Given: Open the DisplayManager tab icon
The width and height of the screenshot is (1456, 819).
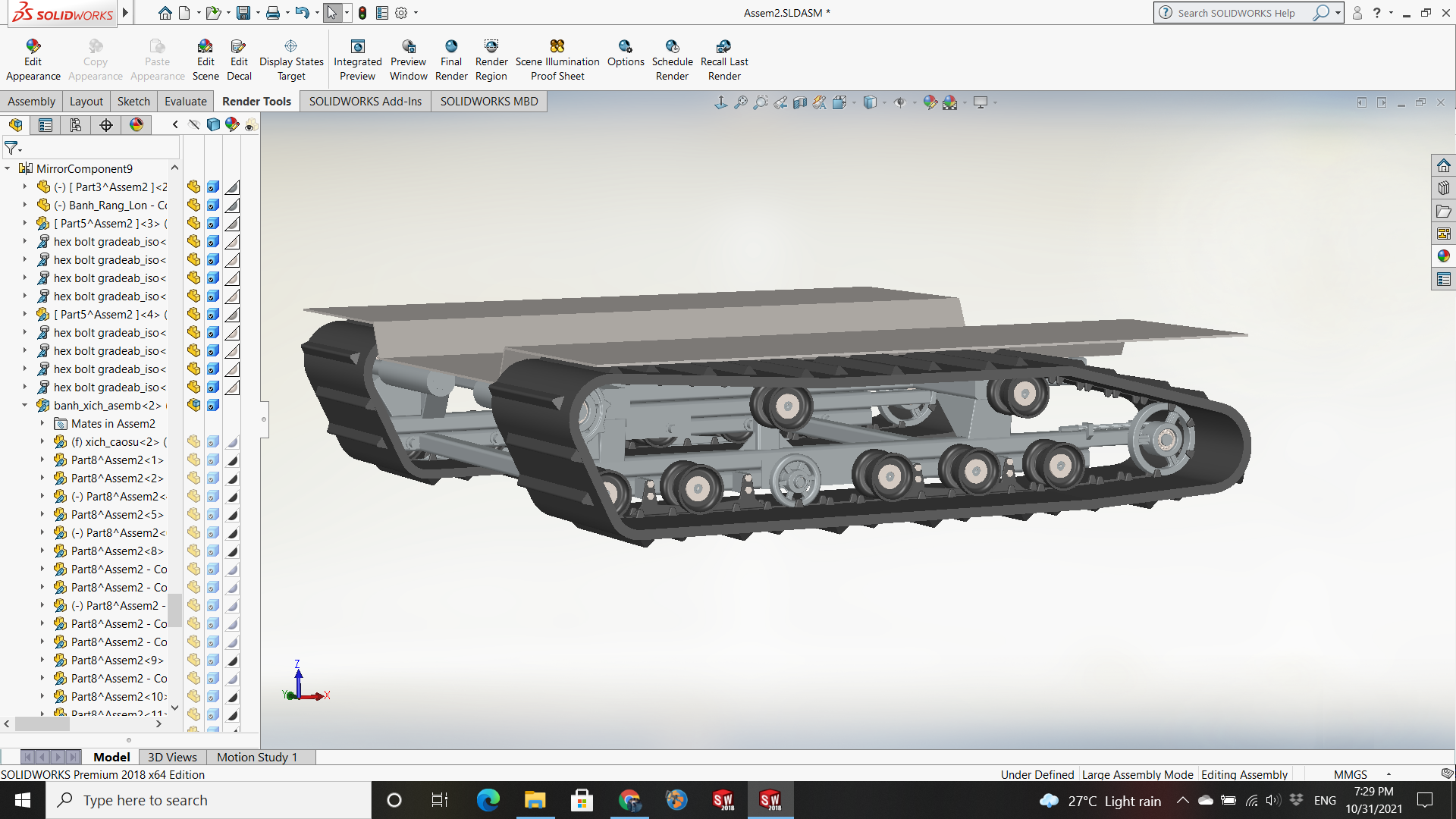Looking at the screenshot, I should point(136,125).
